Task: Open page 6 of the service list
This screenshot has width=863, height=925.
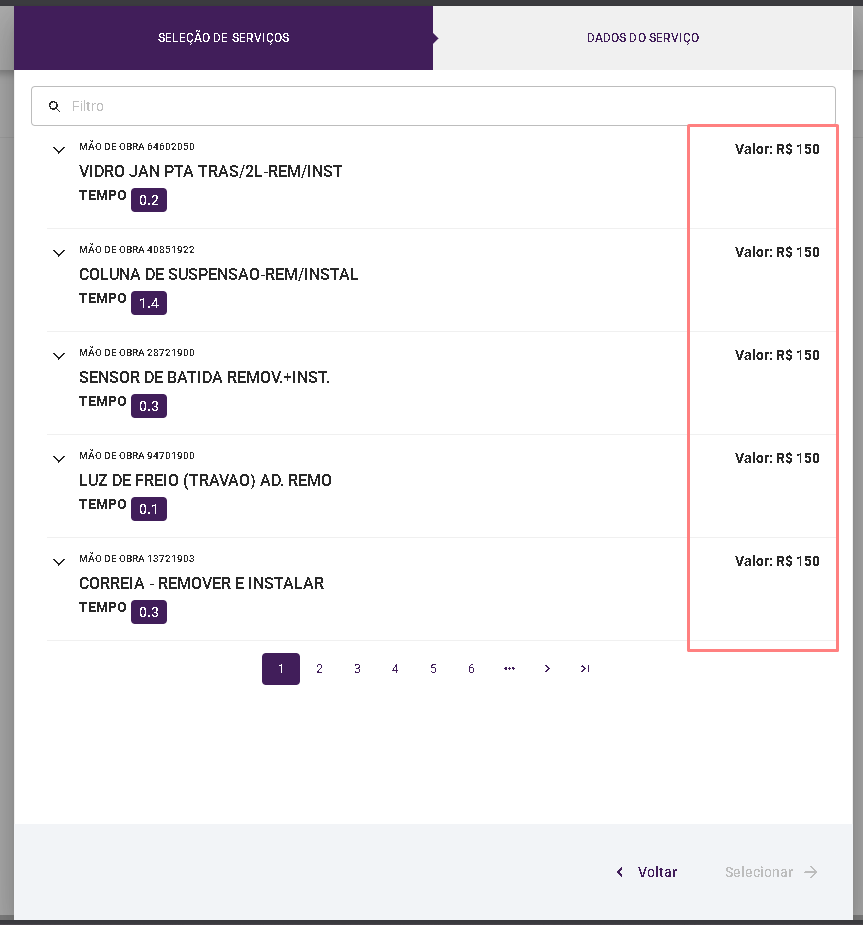Action: coord(471,669)
